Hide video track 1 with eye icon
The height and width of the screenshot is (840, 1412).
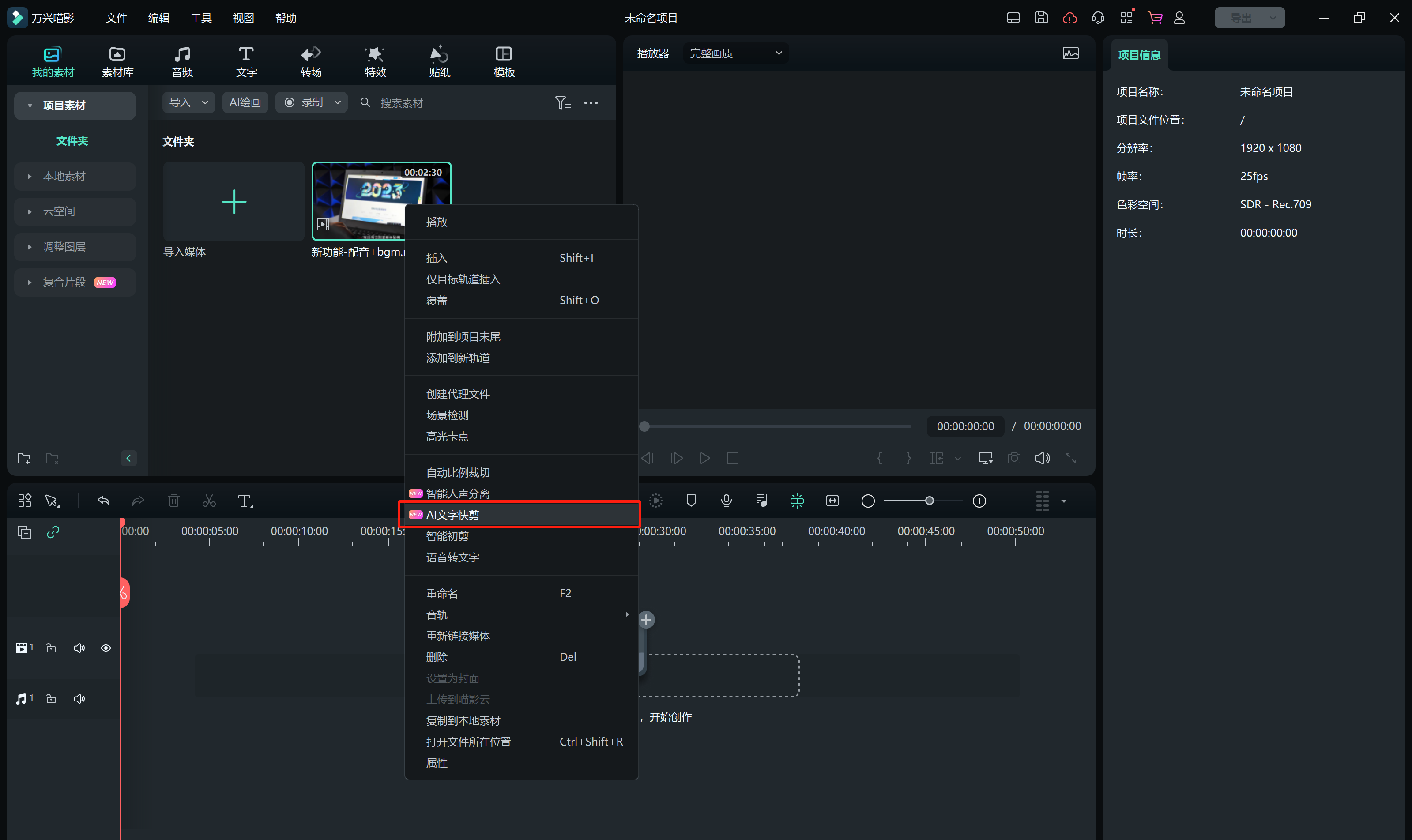(x=106, y=648)
